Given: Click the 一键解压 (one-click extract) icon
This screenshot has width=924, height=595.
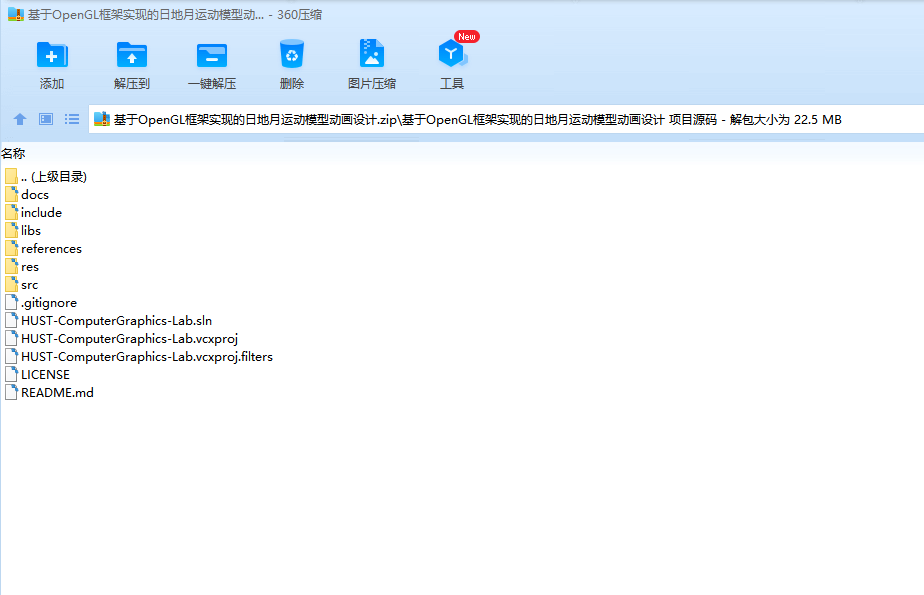Looking at the screenshot, I should click(212, 55).
